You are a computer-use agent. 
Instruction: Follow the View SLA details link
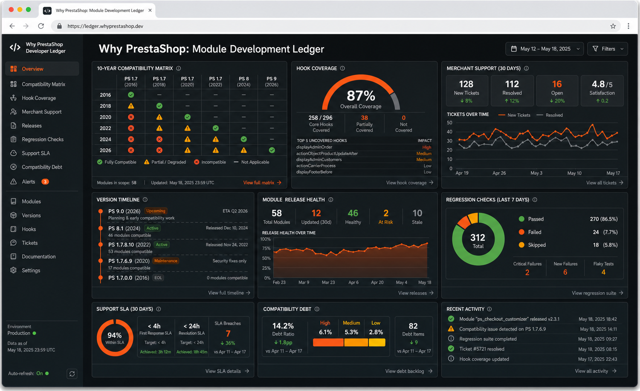pos(227,371)
